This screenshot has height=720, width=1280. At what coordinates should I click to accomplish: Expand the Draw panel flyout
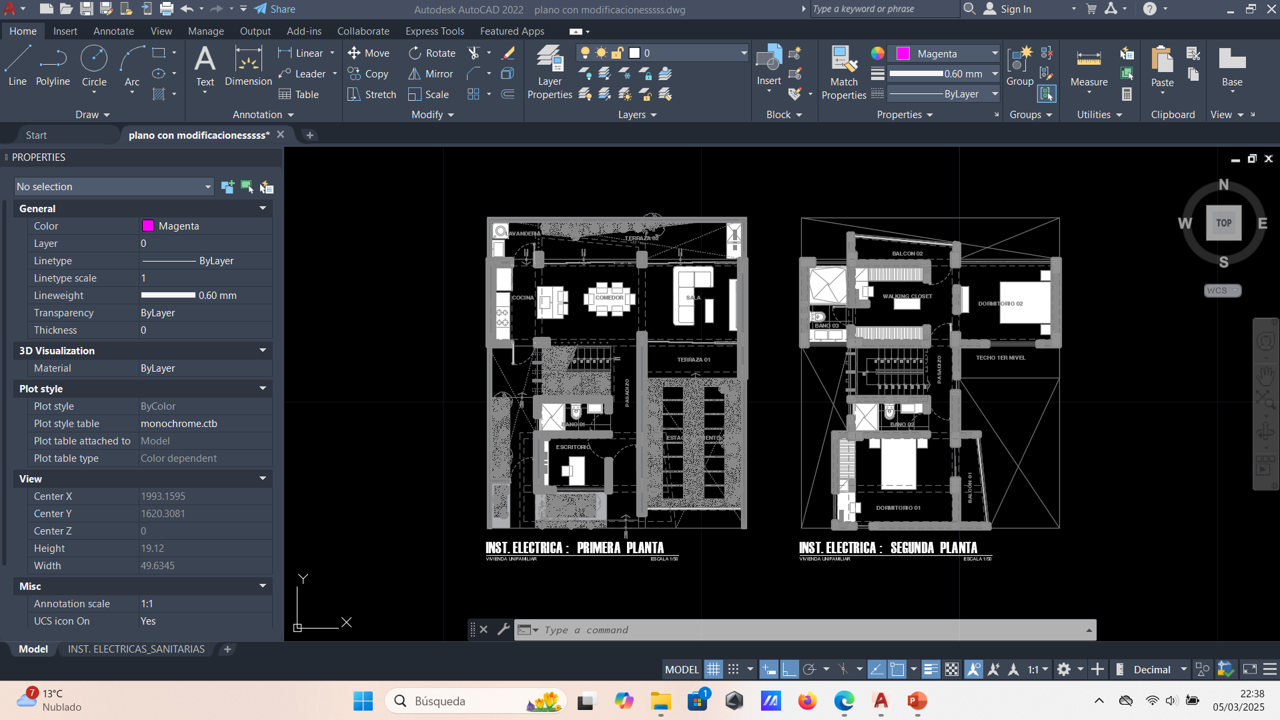pyautogui.click(x=93, y=114)
